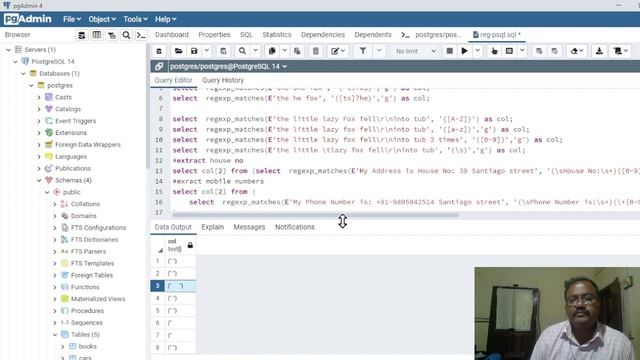Click the query editor horizontal scrollbar
640x360 pixels.
[x=316, y=215]
